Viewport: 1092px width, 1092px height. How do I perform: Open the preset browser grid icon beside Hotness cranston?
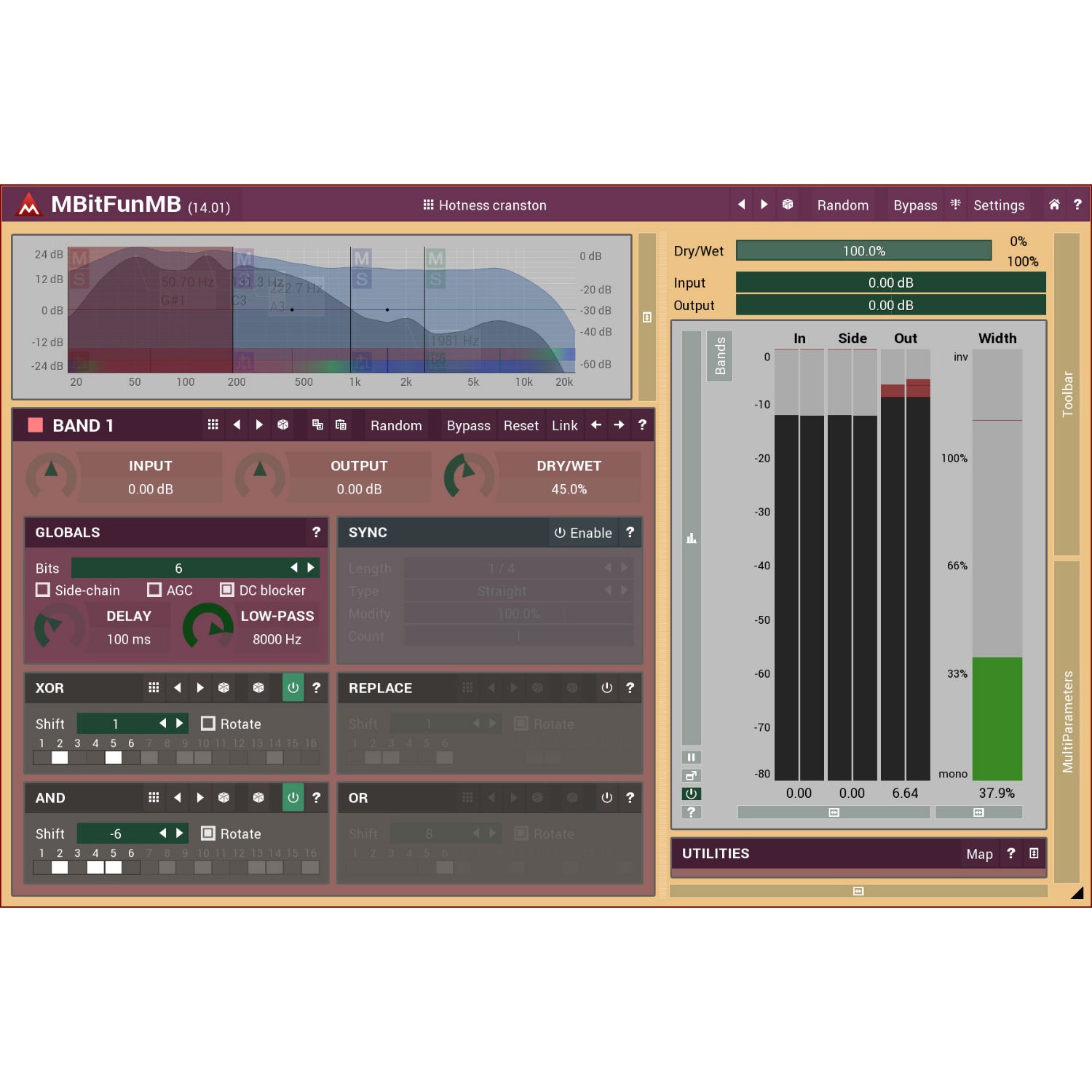tap(428, 205)
